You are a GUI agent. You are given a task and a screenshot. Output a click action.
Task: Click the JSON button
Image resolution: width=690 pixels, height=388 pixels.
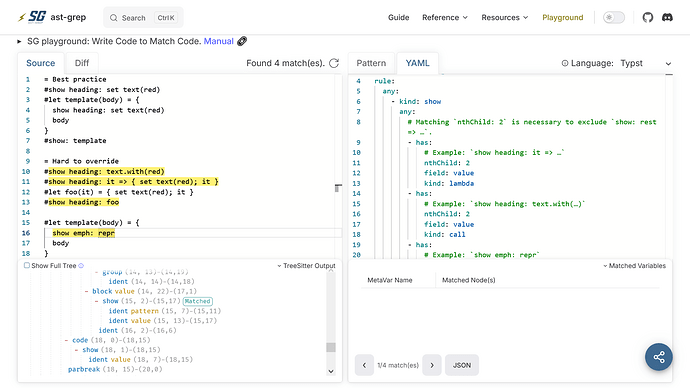point(462,365)
